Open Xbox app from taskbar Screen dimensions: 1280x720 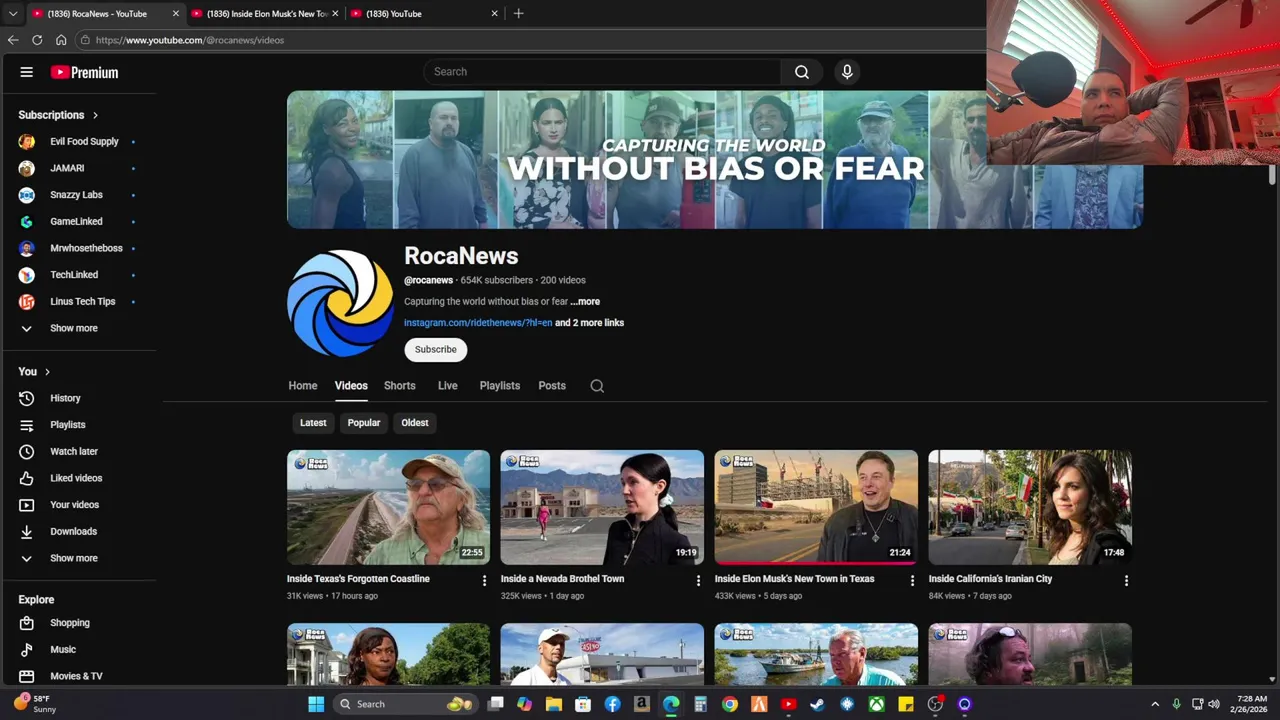876,704
